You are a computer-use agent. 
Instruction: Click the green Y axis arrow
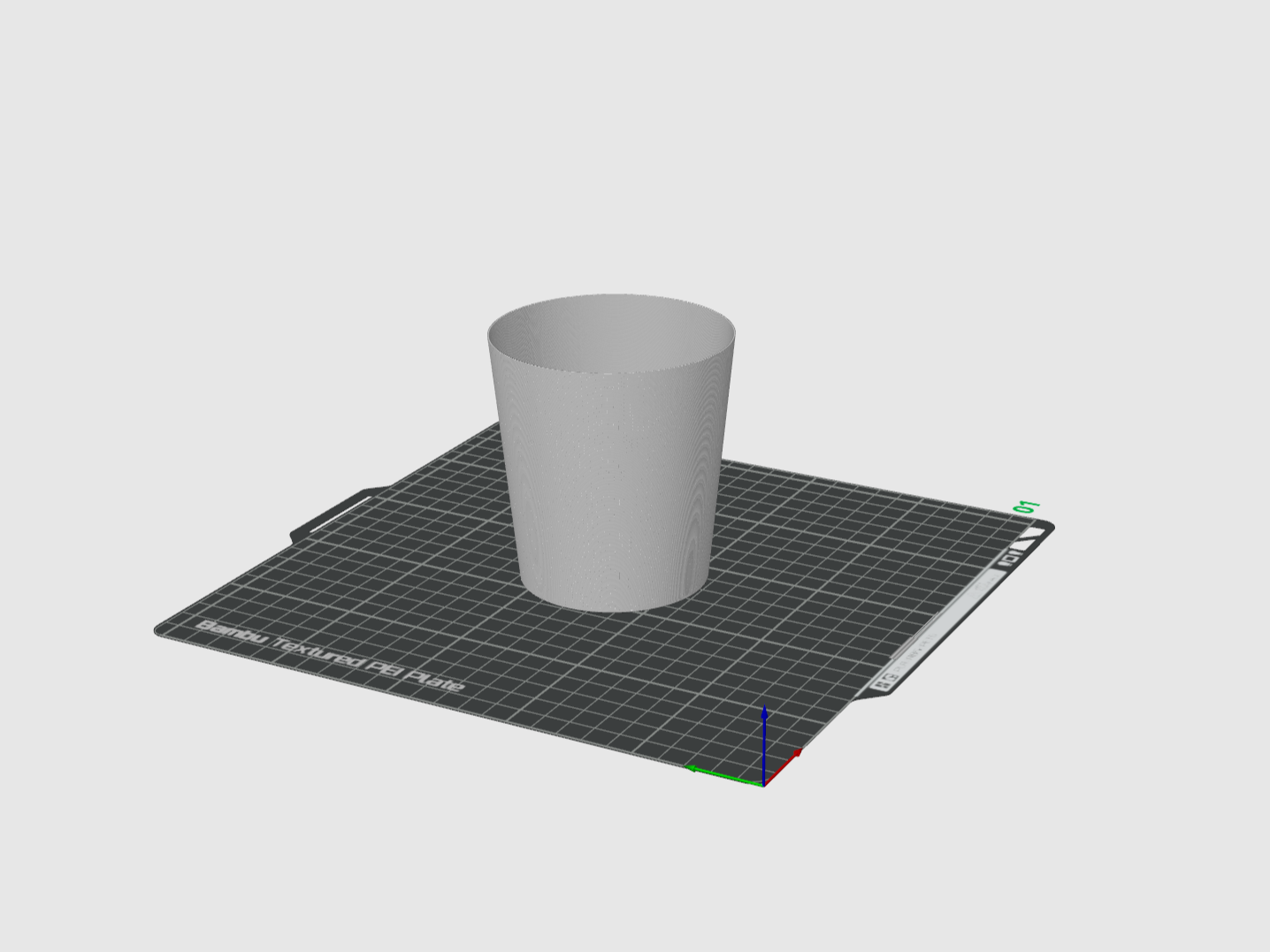[x=723, y=774]
